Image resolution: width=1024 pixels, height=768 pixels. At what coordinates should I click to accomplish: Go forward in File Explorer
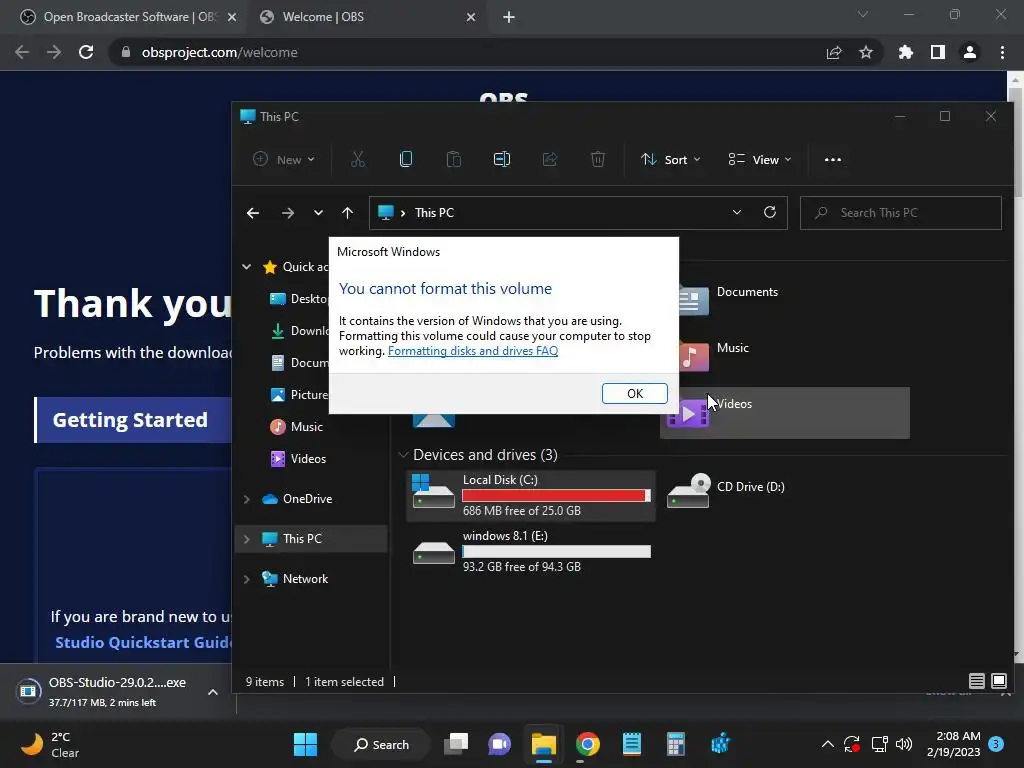tap(287, 213)
